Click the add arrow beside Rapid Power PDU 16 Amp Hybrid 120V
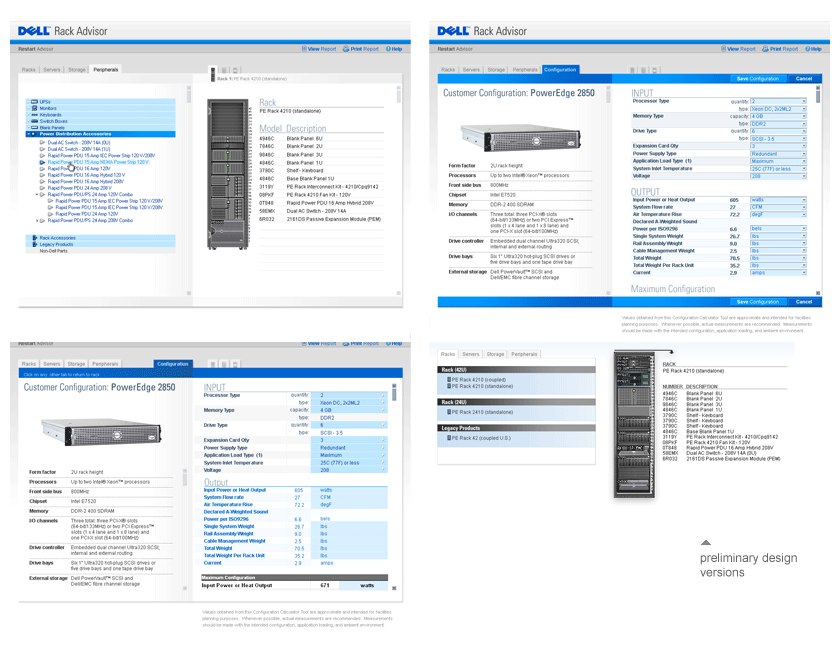Viewport: 840px width, 645px height. click(x=42, y=175)
